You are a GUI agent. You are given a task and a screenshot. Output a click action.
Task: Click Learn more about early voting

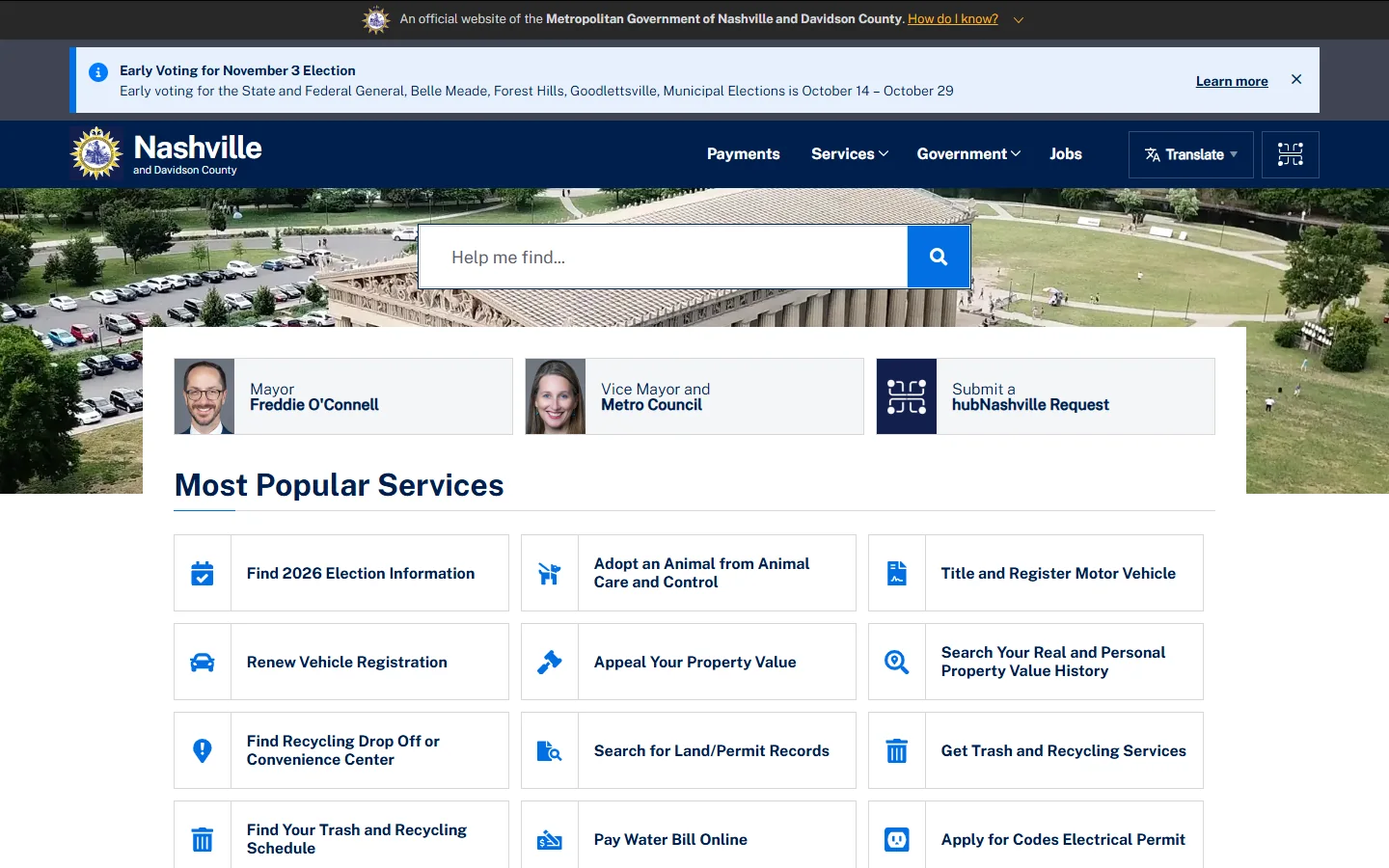1232,81
